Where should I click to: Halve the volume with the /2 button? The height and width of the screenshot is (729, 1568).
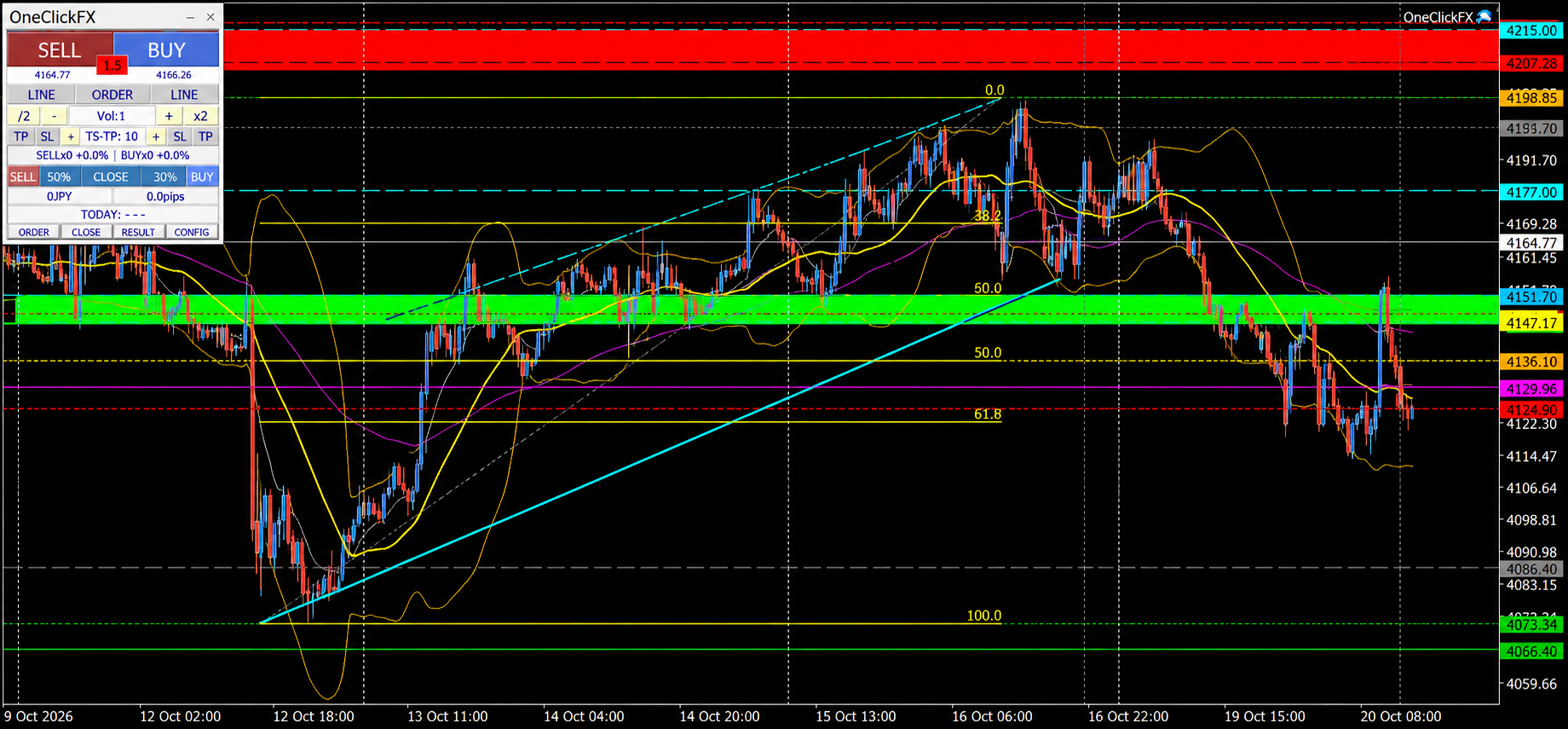[24, 116]
